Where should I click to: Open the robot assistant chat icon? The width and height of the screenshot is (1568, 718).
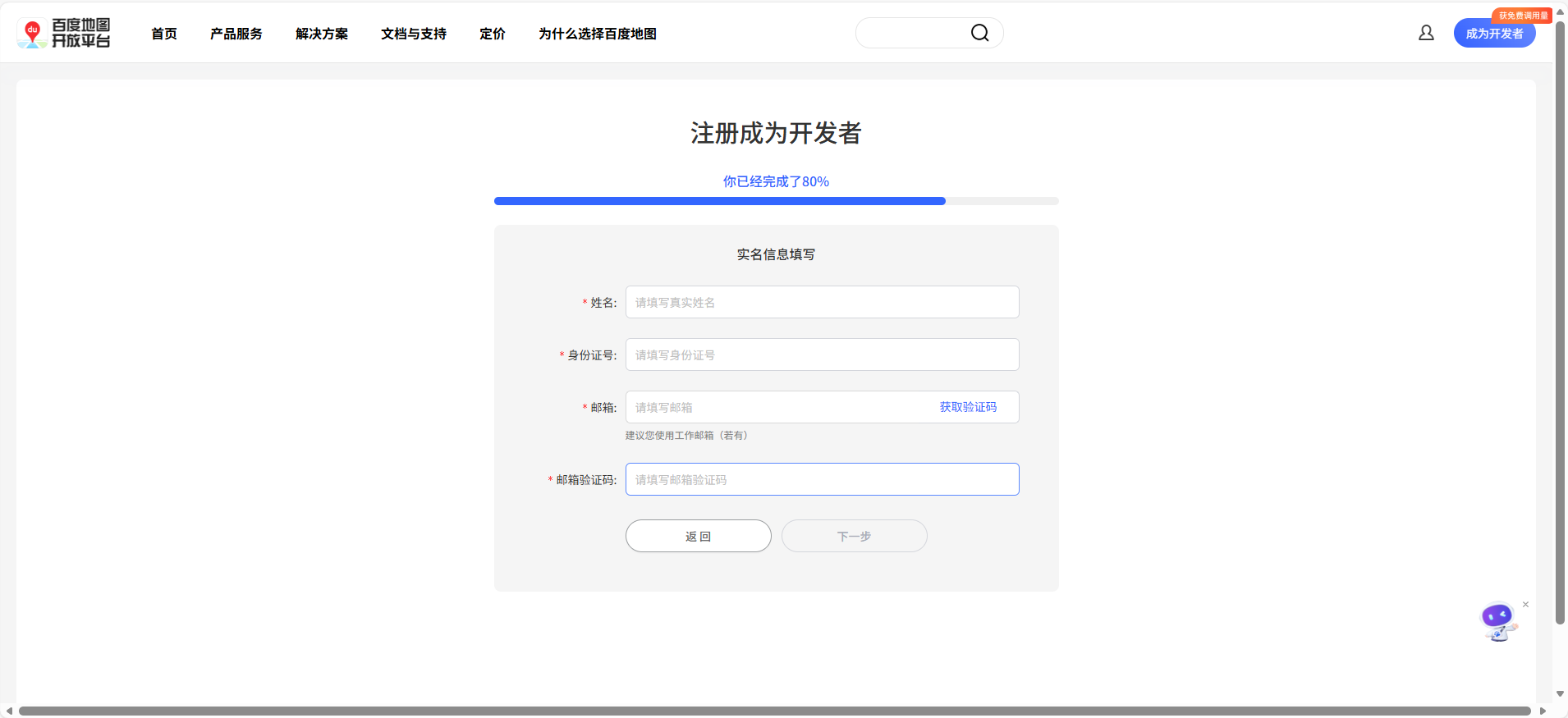point(1497,621)
